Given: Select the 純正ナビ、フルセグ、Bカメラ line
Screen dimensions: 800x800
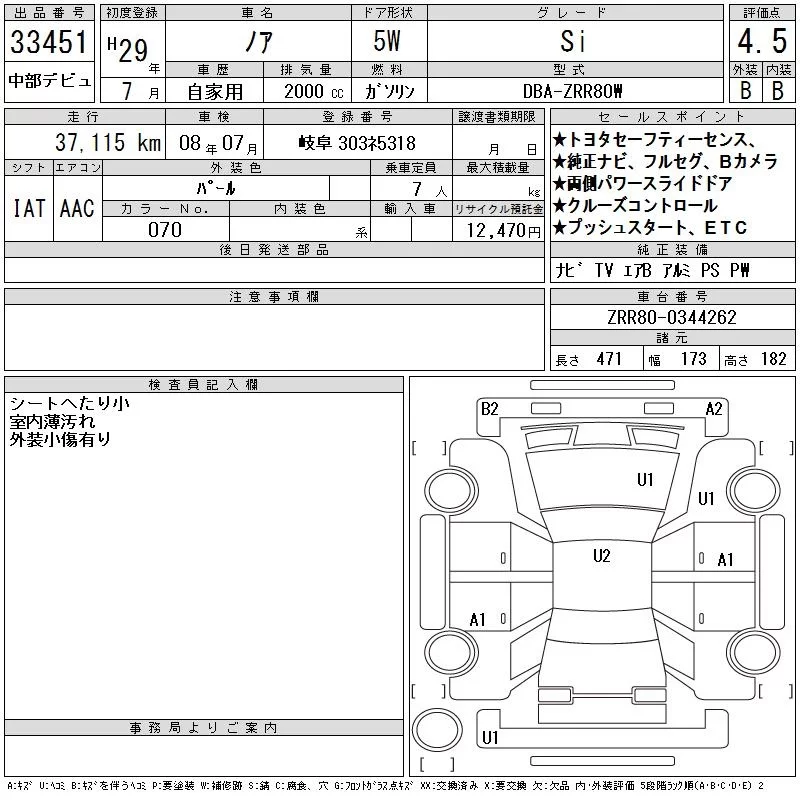Looking at the screenshot, I should [665, 161].
